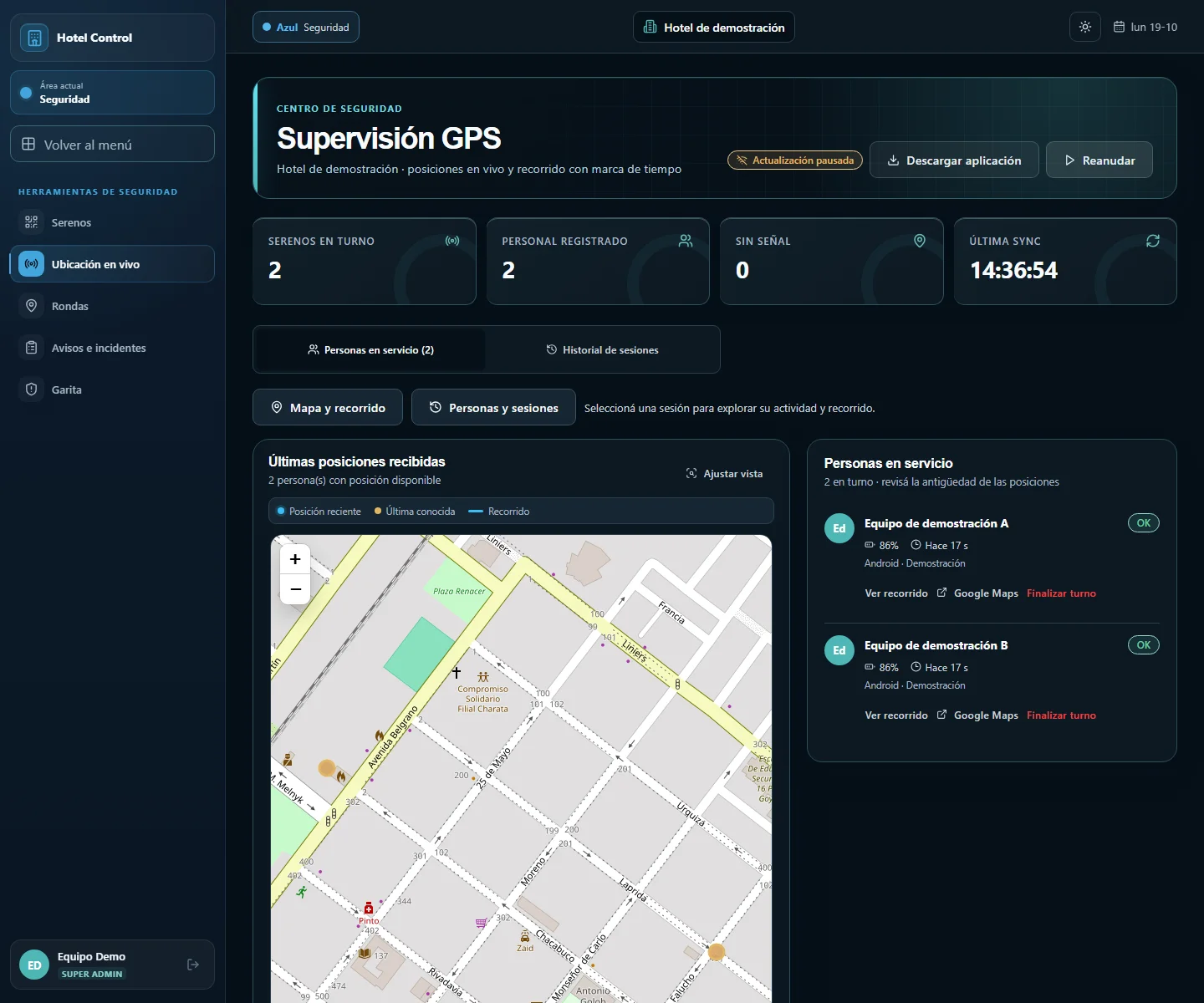Click the orange Última conocida legend dot

tap(378, 511)
